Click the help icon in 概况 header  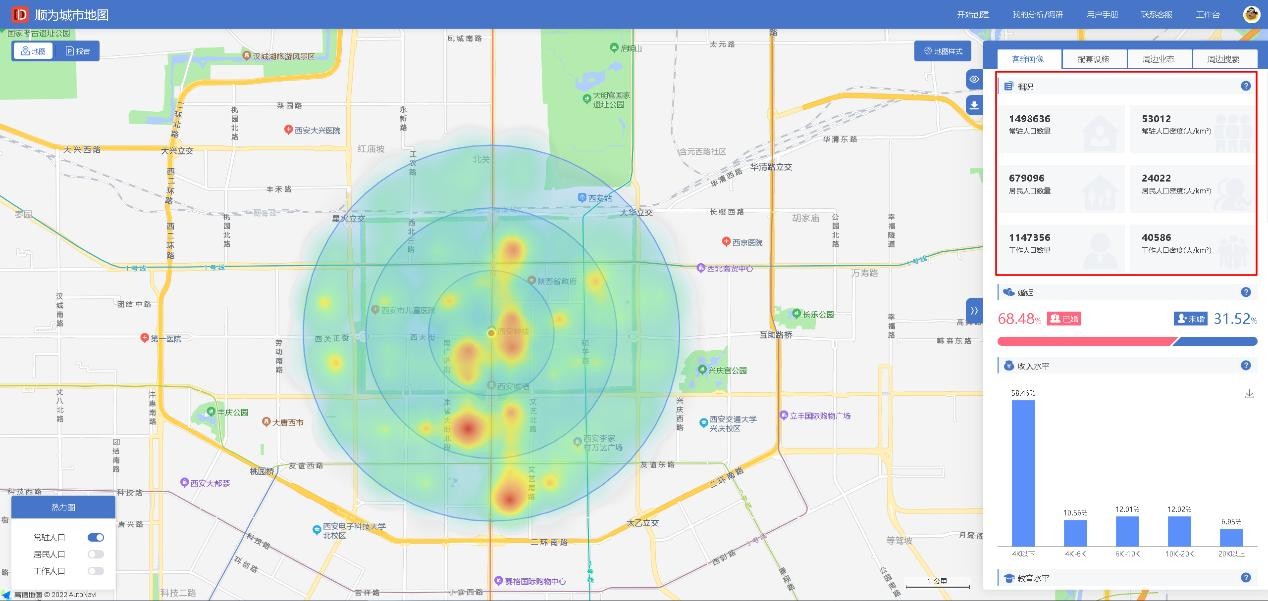pos(1246,86)
